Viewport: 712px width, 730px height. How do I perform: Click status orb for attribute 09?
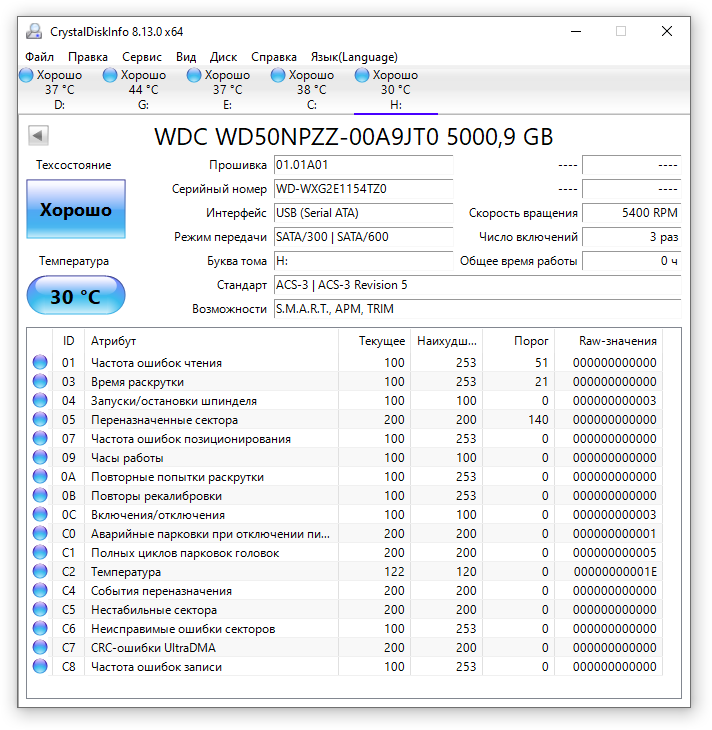(x=40, y=457)
